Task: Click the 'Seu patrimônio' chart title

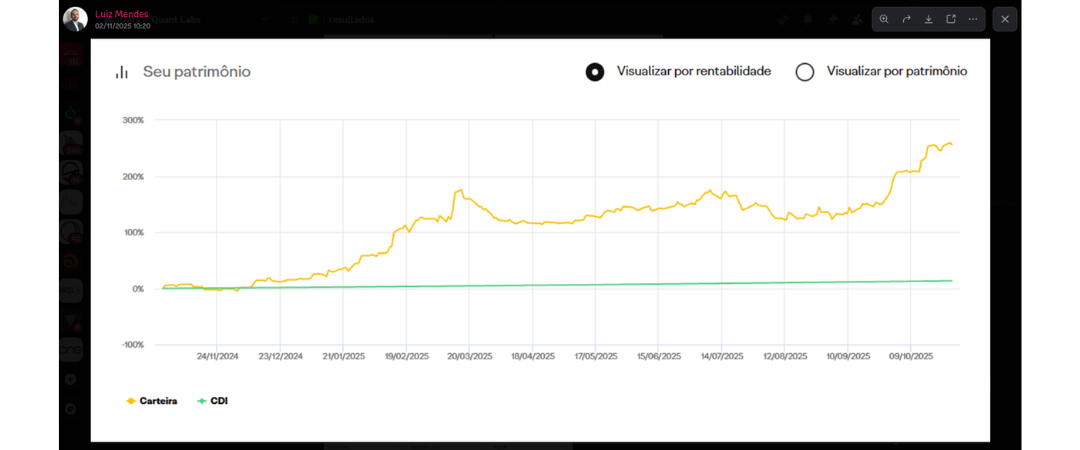Action: pos(196,72)
